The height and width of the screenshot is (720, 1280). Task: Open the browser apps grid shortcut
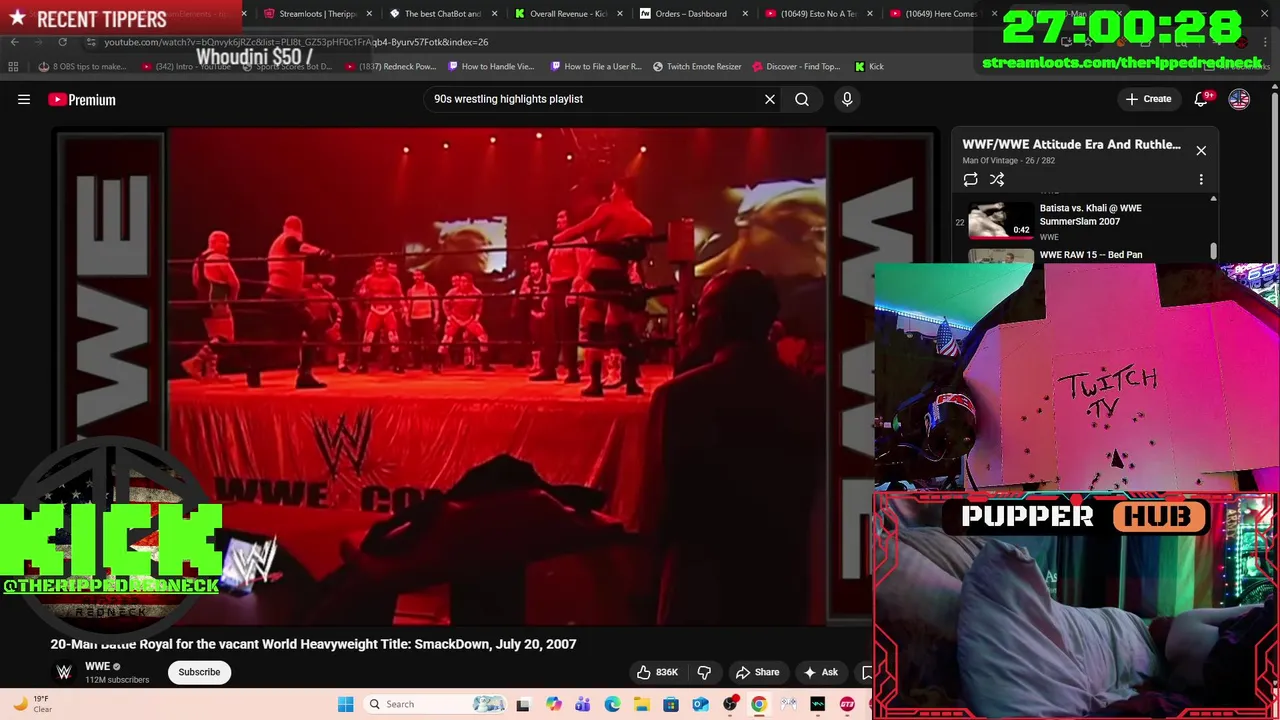tap(13, 66)
